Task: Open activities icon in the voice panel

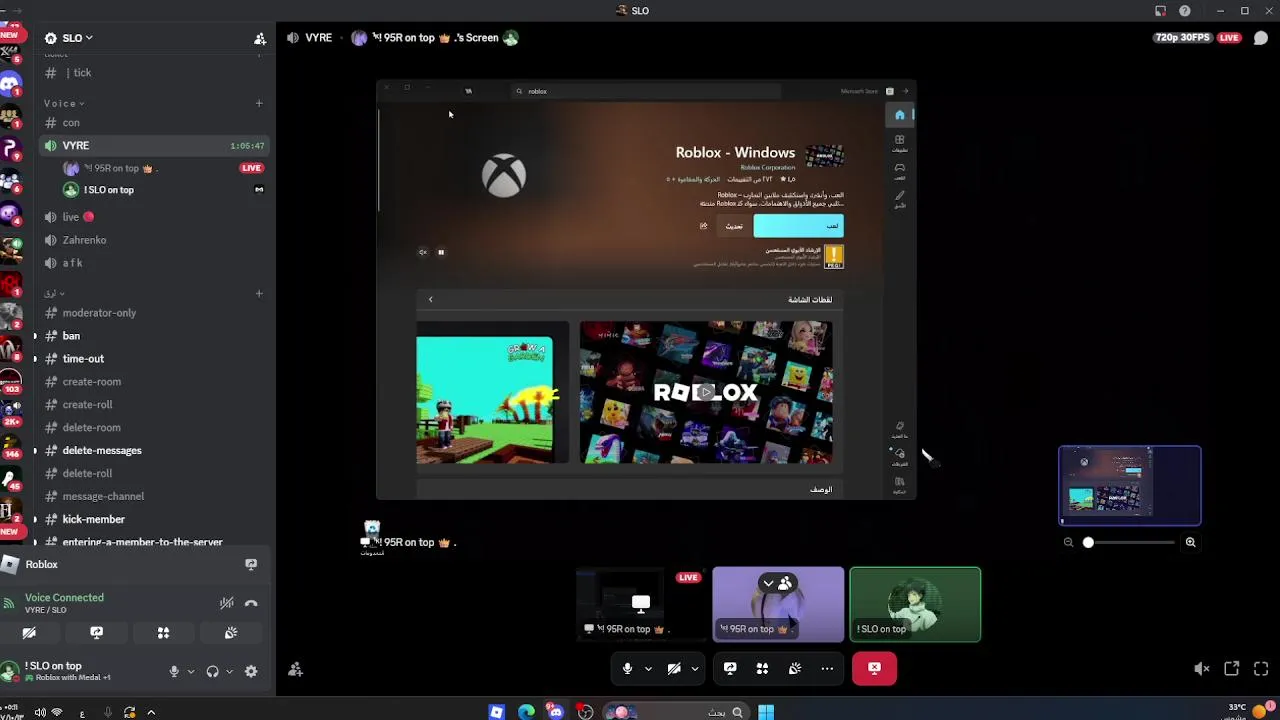Action: (x=163, y=633)
